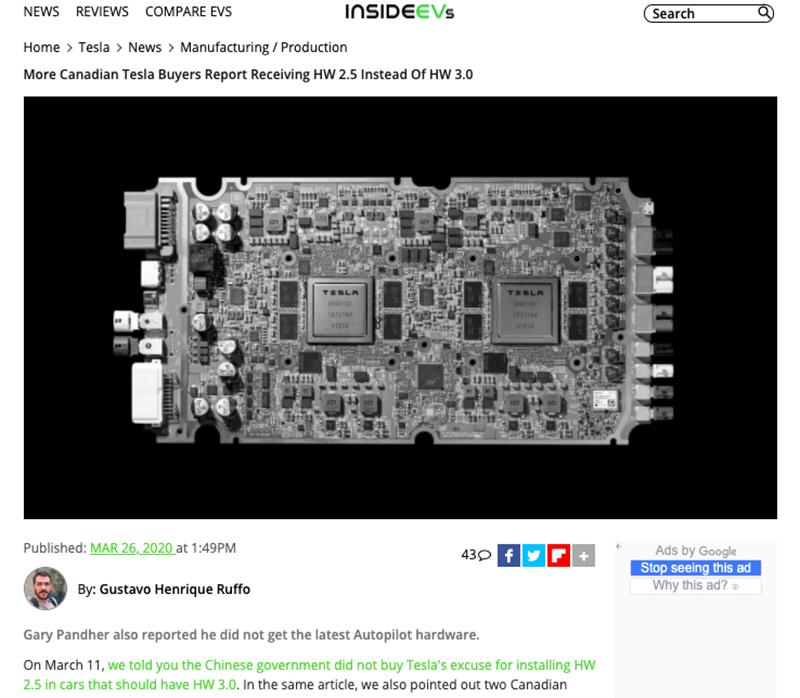Open more sharing options plus icon
This screenshot has width=800, height=698.
click(584, 555)
